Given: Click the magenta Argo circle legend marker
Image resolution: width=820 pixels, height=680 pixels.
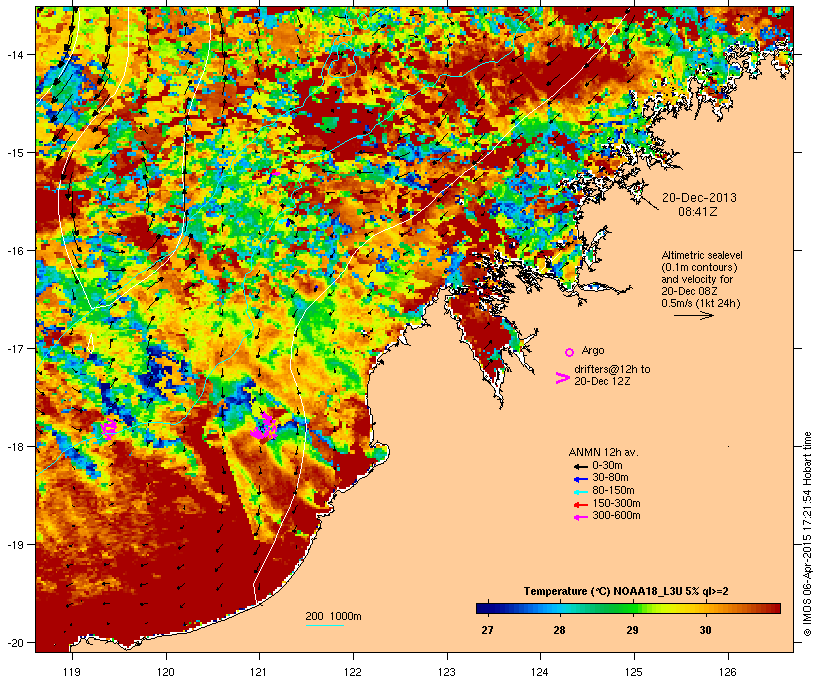Looking at the screenshot, I should [570, 352].
